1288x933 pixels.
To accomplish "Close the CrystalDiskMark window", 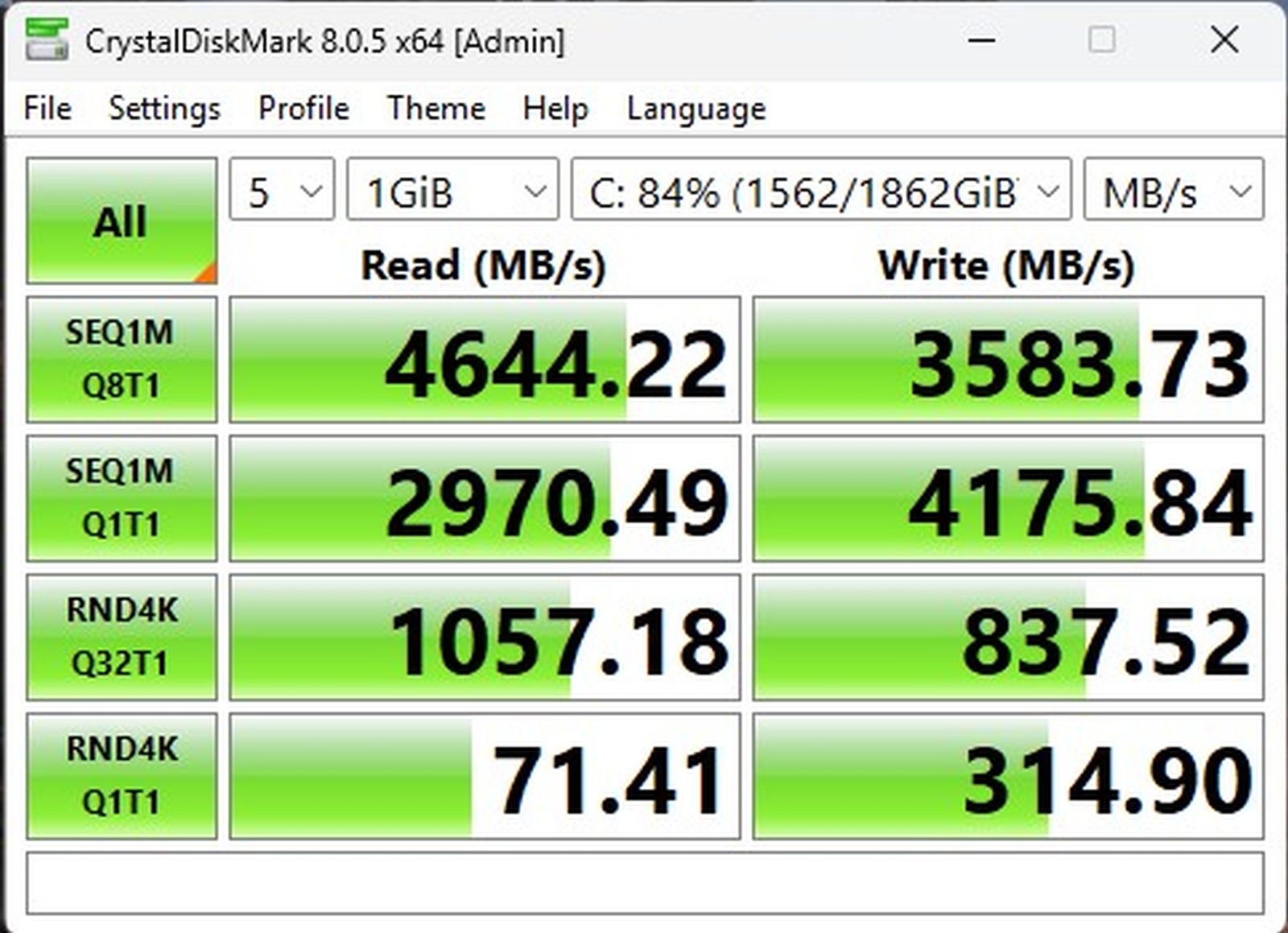I will [x=1224, y=39].
